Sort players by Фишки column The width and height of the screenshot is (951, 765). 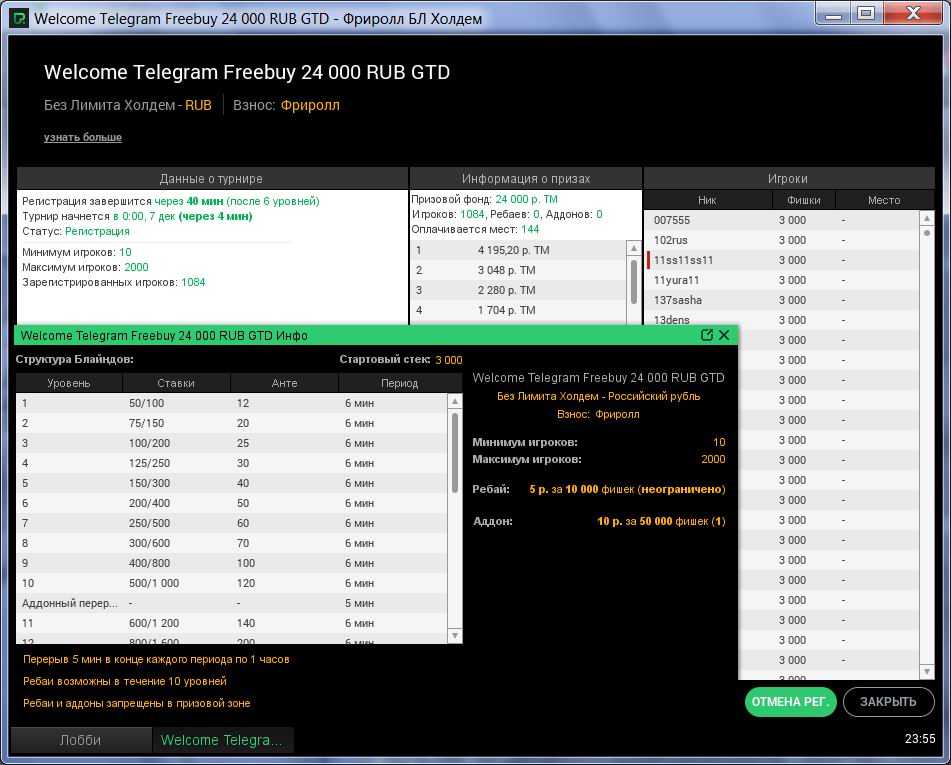[x=804, y=200]
